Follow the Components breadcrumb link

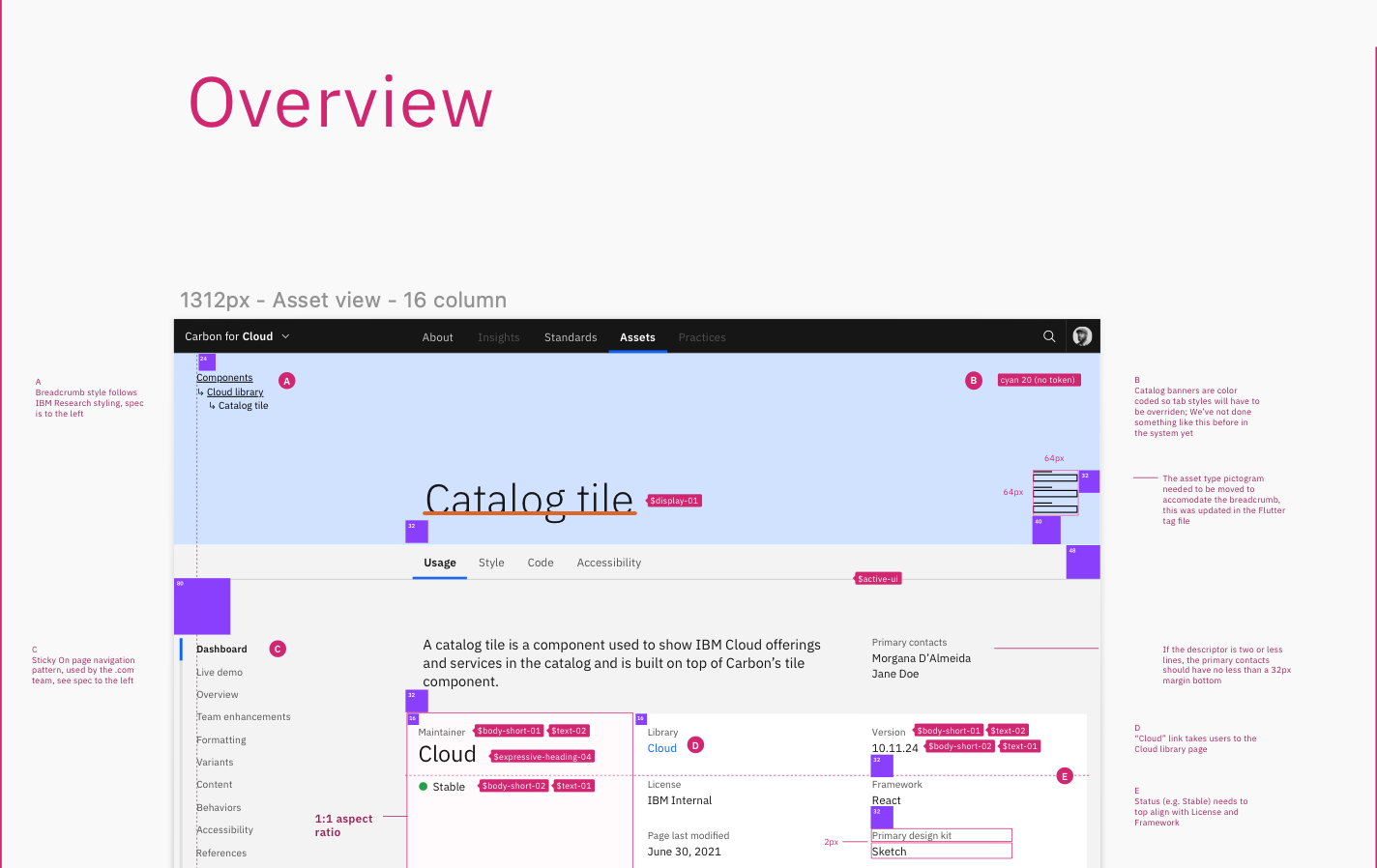[224, 378]
